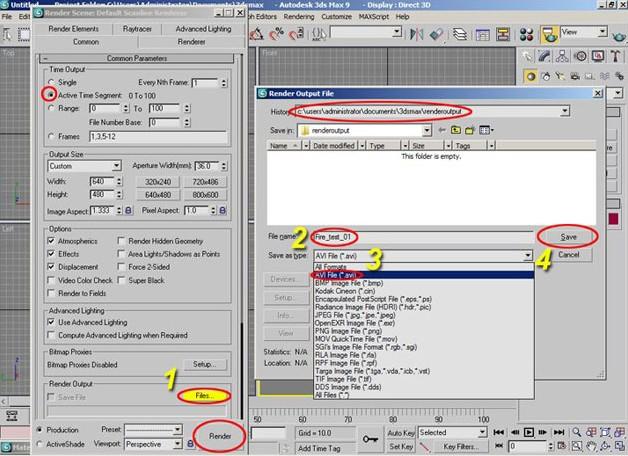Open the Selected key filter dropdown
This screenshot has width=628, height=456.
coord(483,432)
